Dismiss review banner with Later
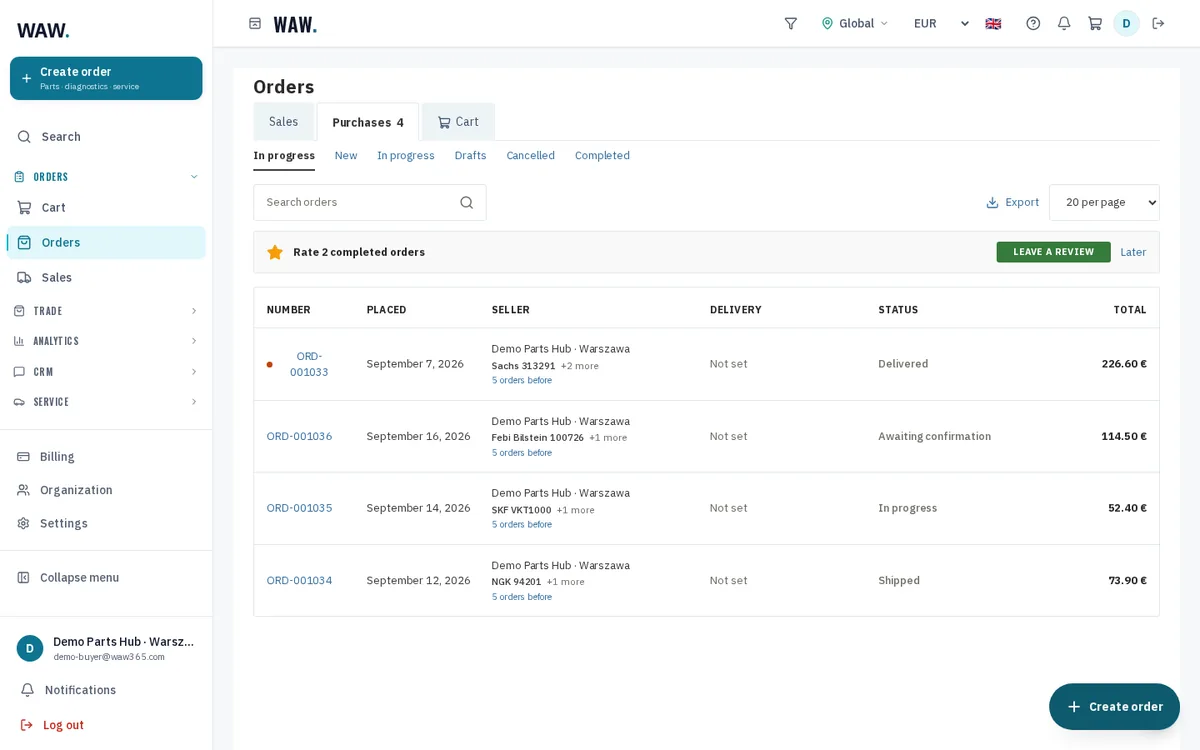Image resolution: width=1200 pixels, height=750 pixels. click(1133, 252)
